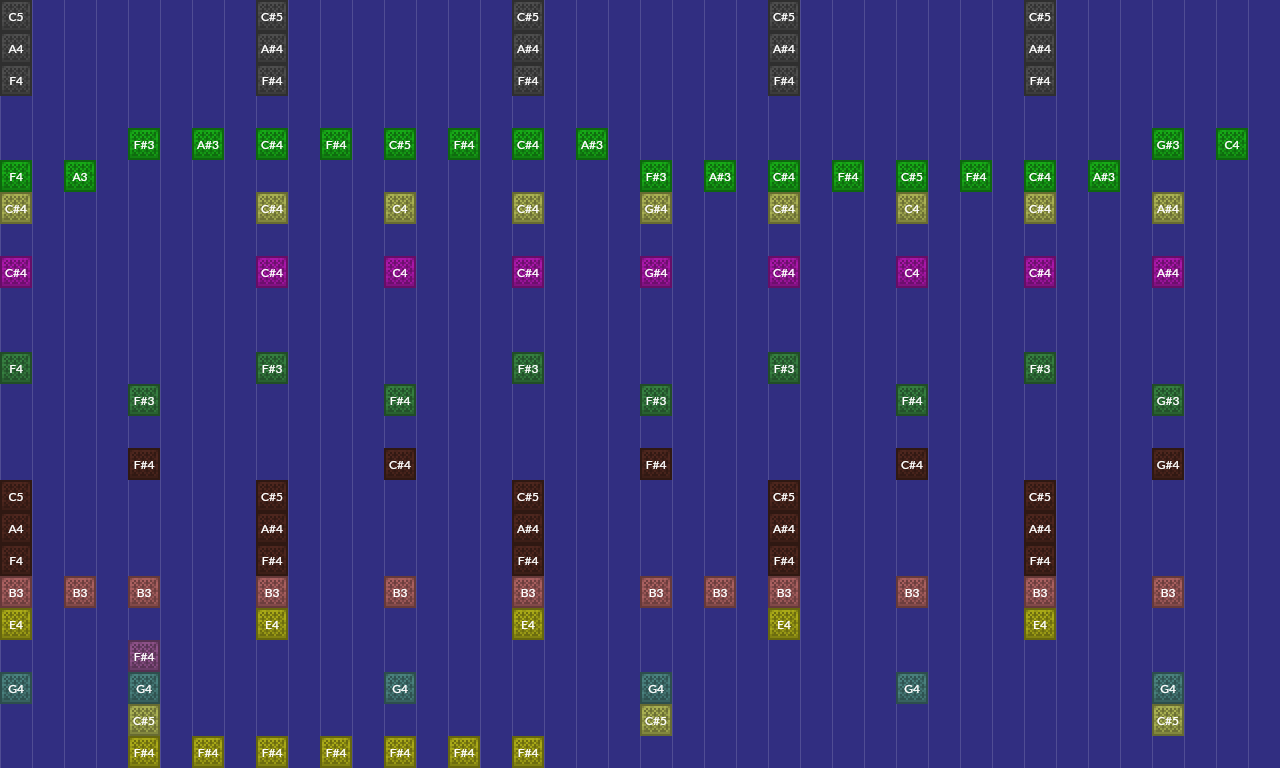Select the olive A#4 note block

[1167, 209]
